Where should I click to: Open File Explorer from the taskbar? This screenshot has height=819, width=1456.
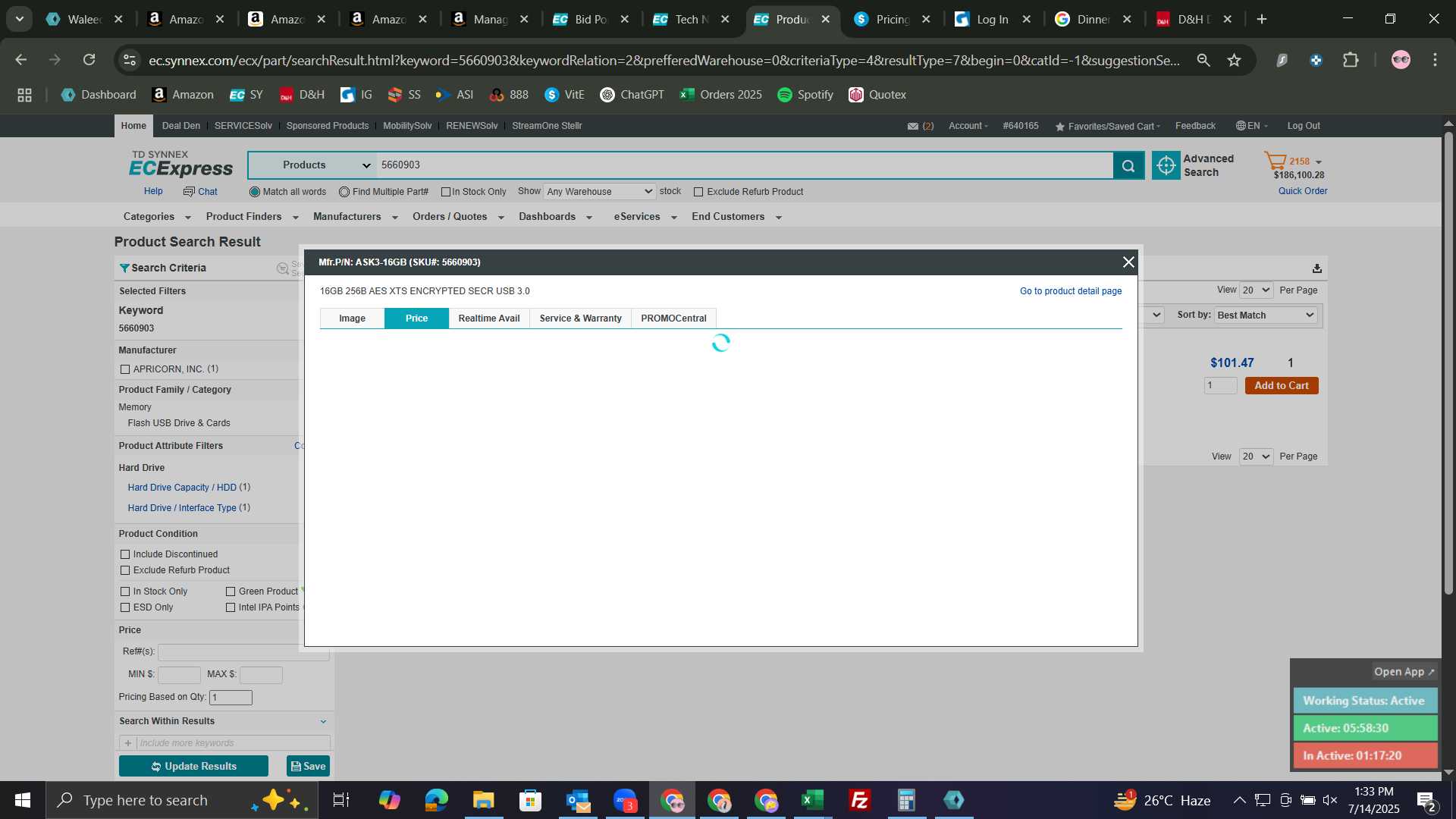(x=484, y=800)
